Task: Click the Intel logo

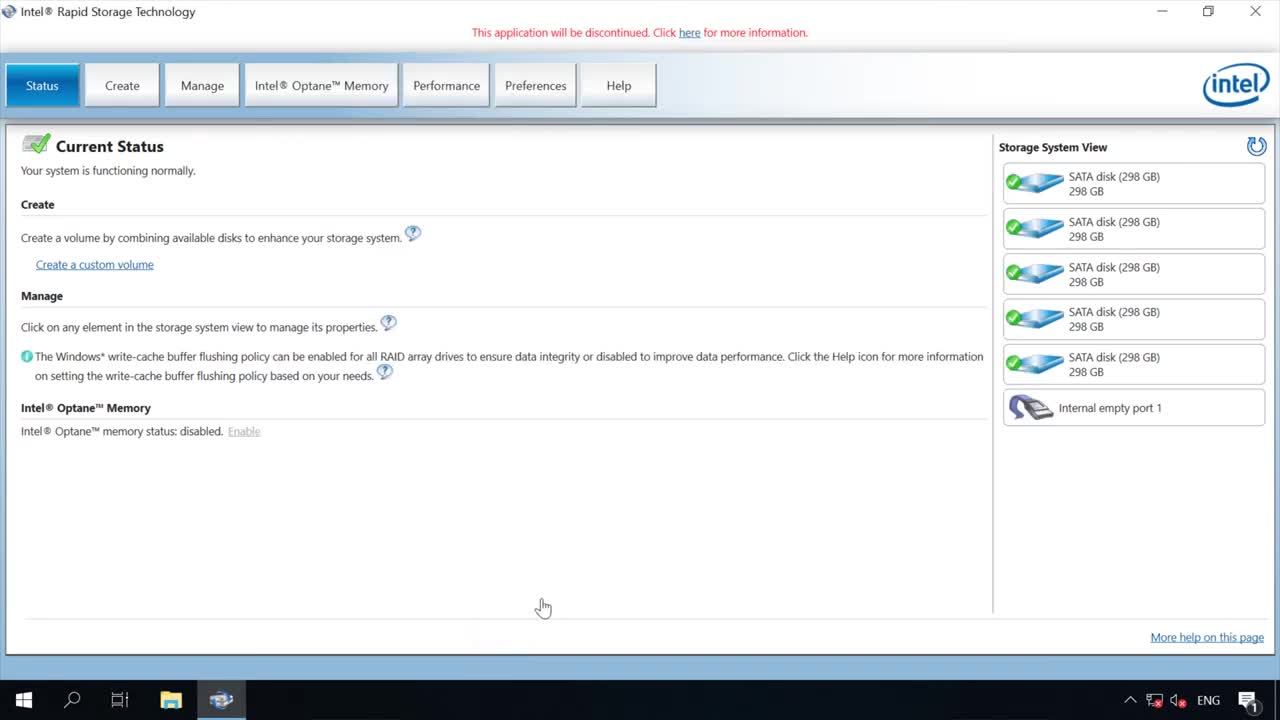Action: [1235, 86]
